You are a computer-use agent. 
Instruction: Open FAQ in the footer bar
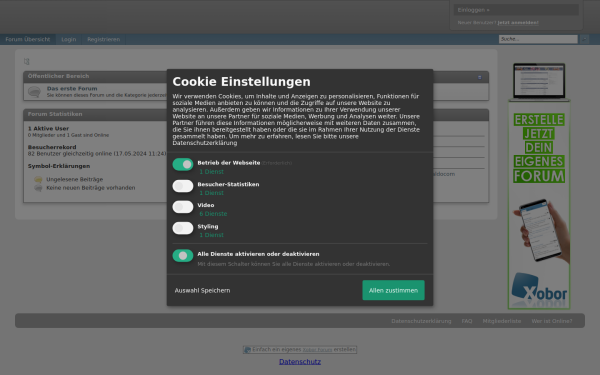click(467, 321)
